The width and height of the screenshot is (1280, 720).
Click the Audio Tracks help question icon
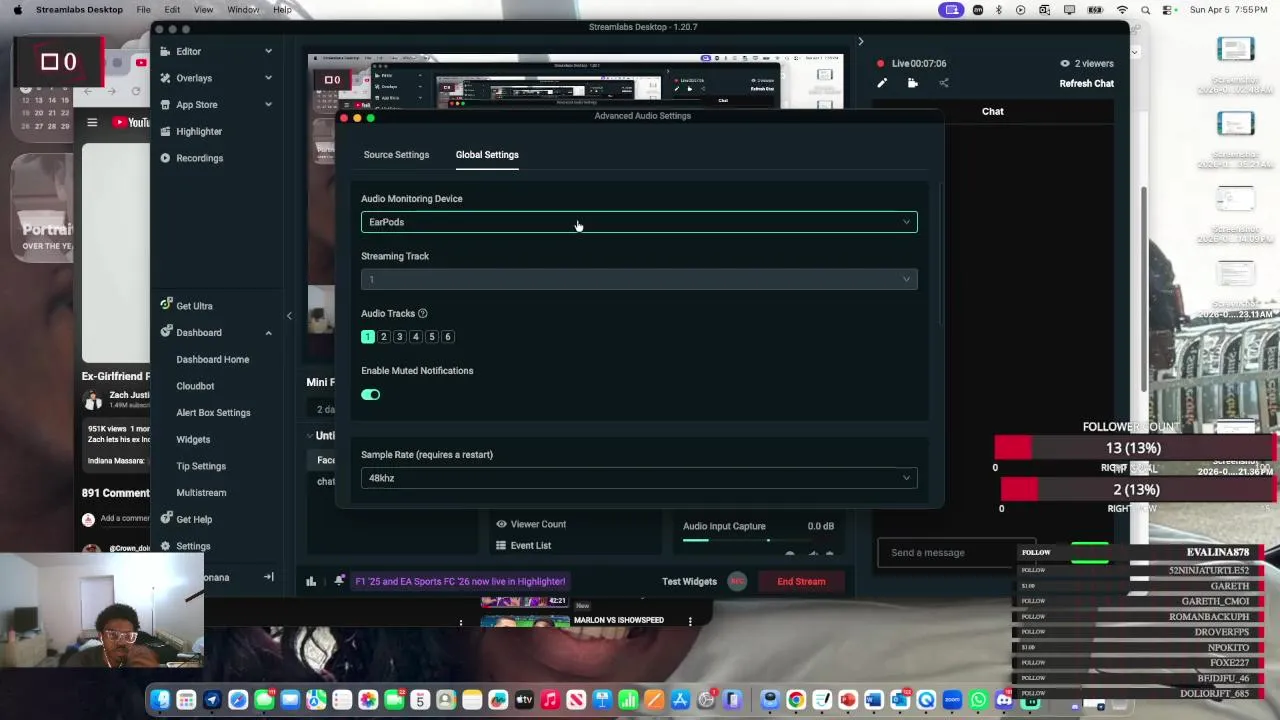tap(422, 313)
